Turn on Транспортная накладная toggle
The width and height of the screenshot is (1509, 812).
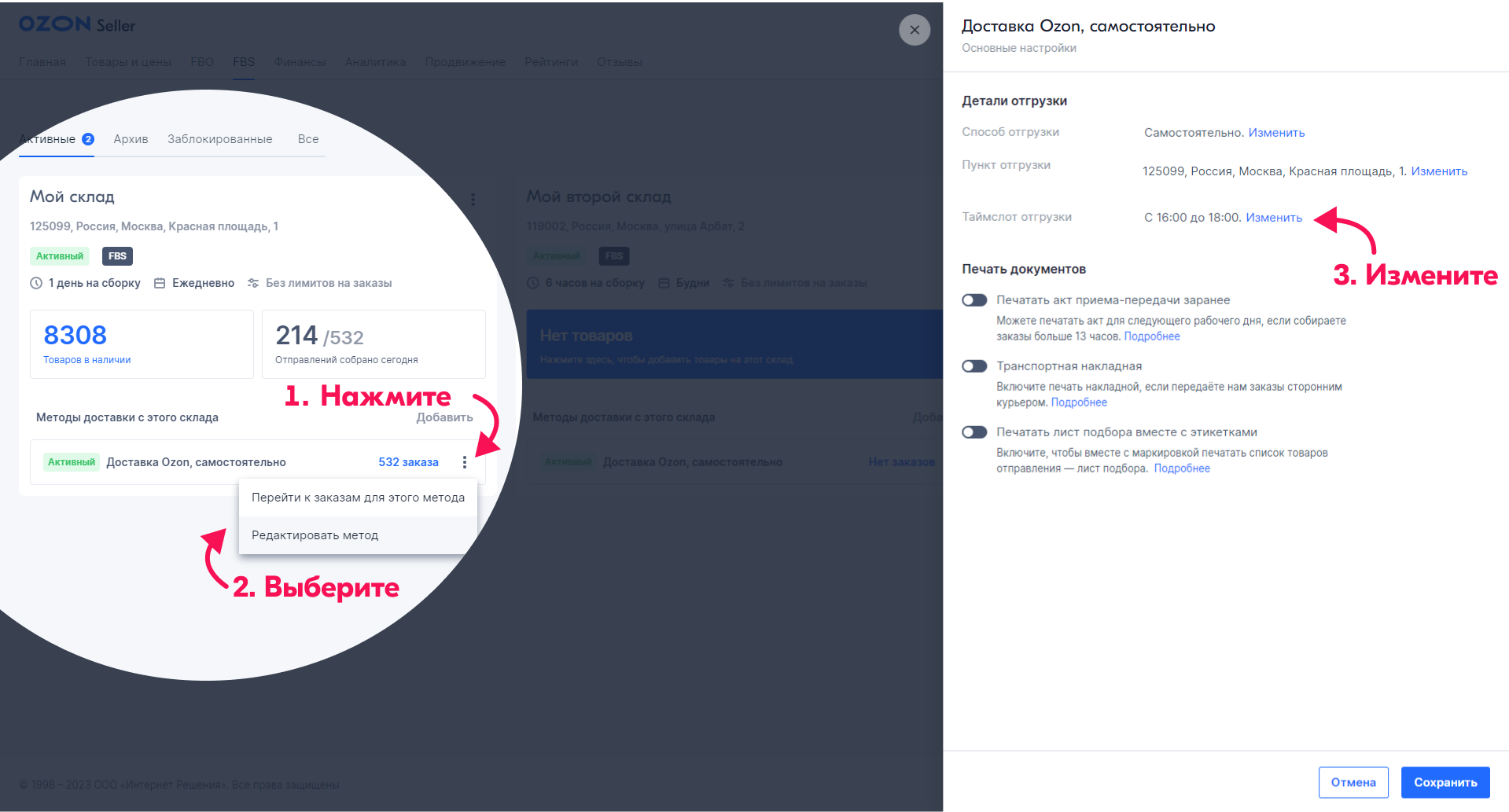pos(974,366)
